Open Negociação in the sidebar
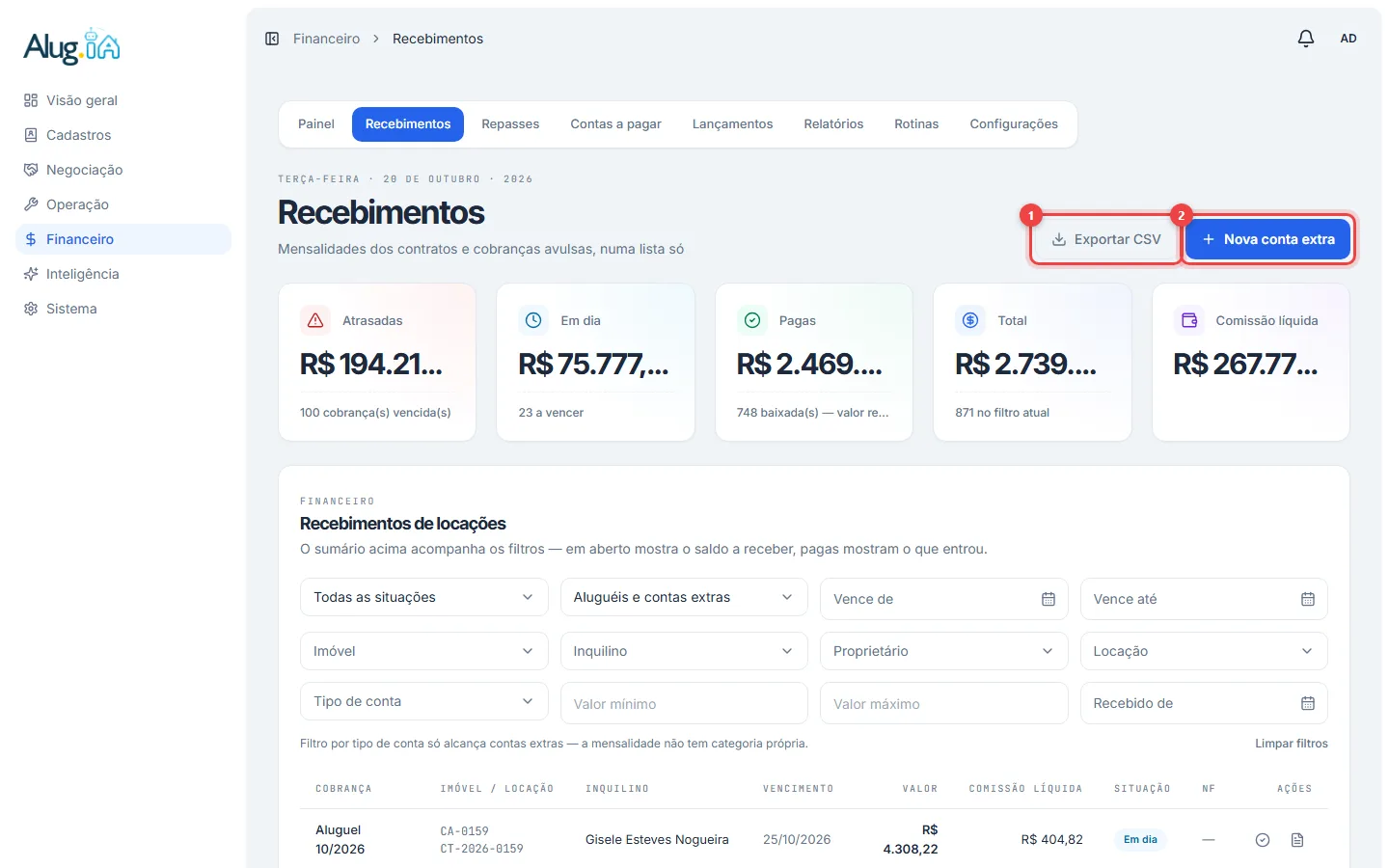Image resolution: width=1389 pixels, height=868 pixels. [123, 170]
